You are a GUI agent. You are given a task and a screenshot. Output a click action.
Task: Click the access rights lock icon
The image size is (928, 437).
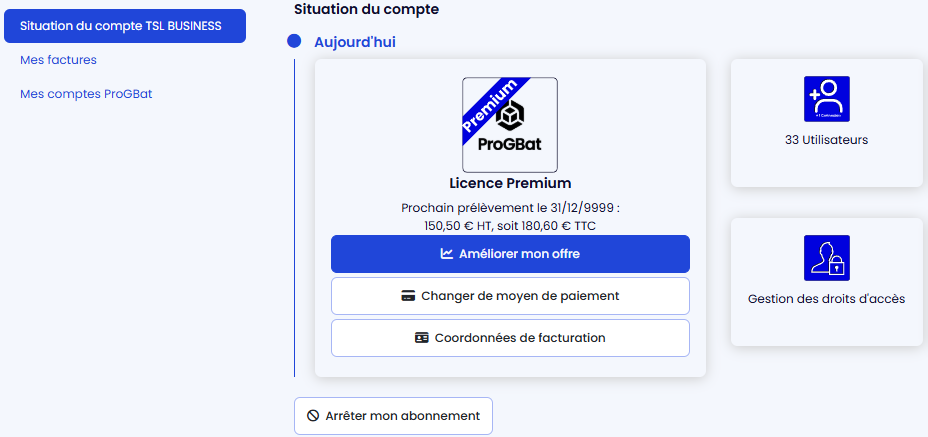826,258
